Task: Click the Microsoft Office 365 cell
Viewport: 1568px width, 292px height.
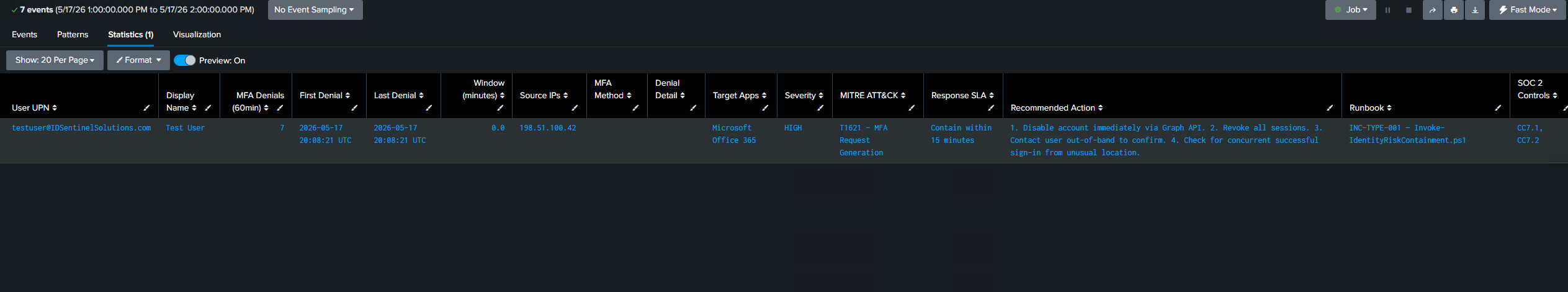Action: click(734, 134)
